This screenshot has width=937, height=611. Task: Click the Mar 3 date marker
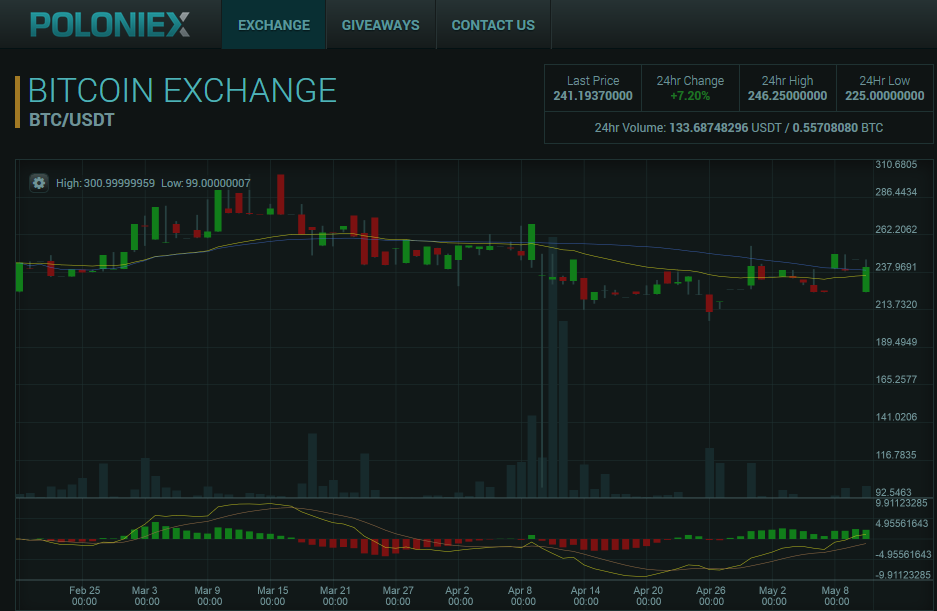click(146, 595)
